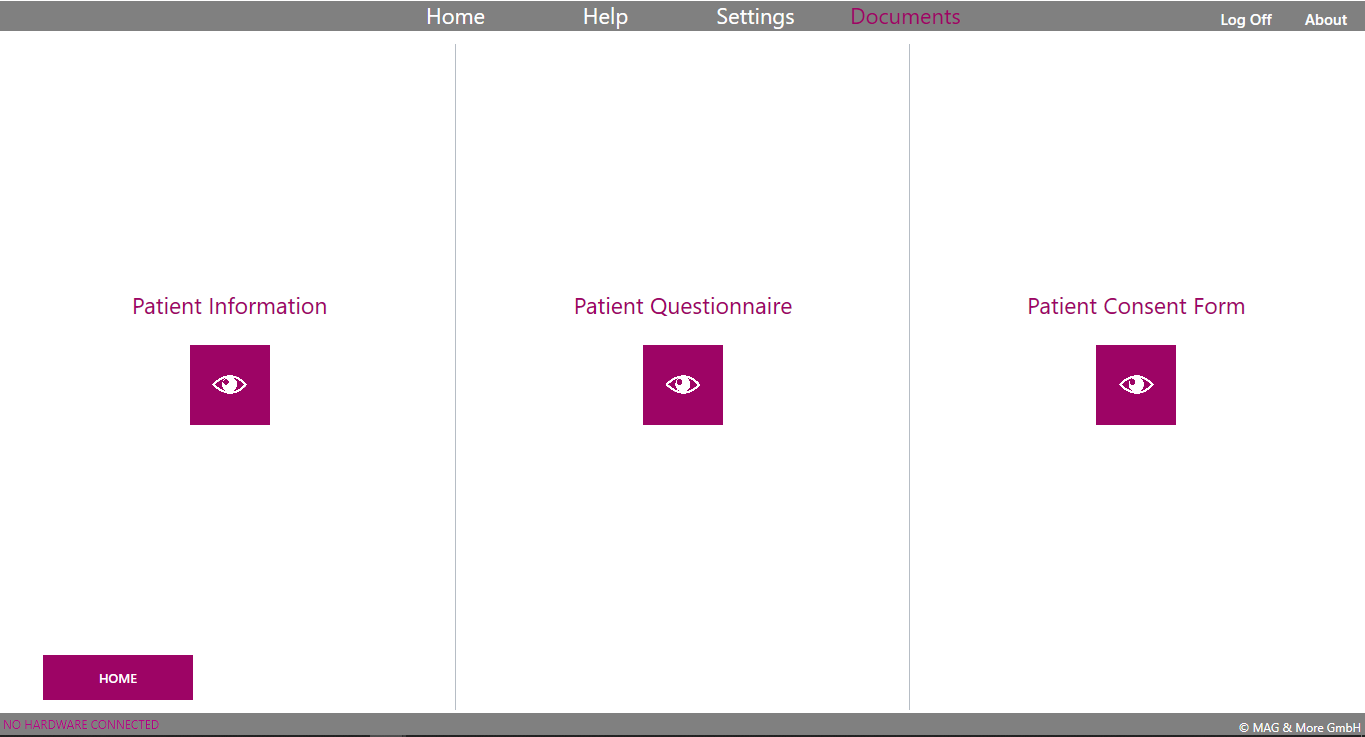The width and height of the screenshot is (1365, 737).
Task: Click divider between Questionnaire and Consent Form columns
Action: tap(909, 500)
